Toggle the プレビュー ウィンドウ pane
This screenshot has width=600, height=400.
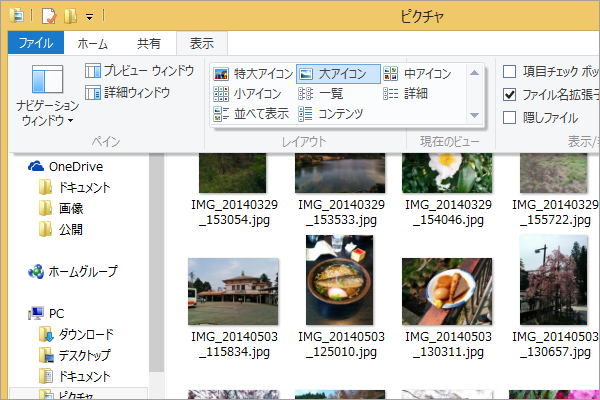tap(140, 71)
